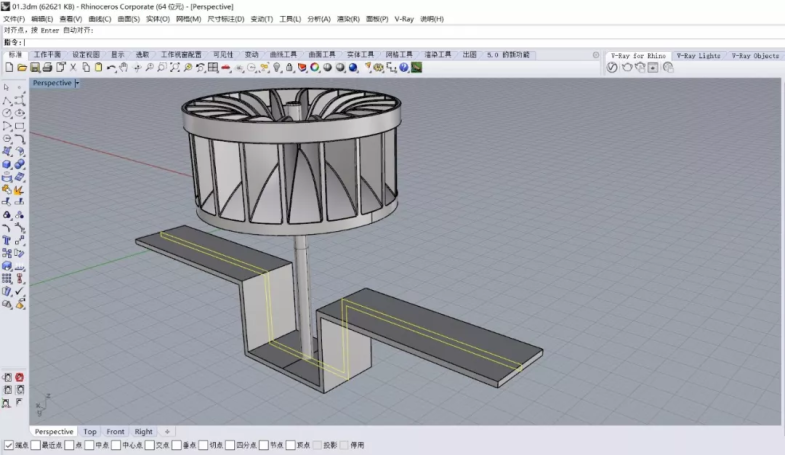Open the 曲面(S) menu

[x=128, y=19]
